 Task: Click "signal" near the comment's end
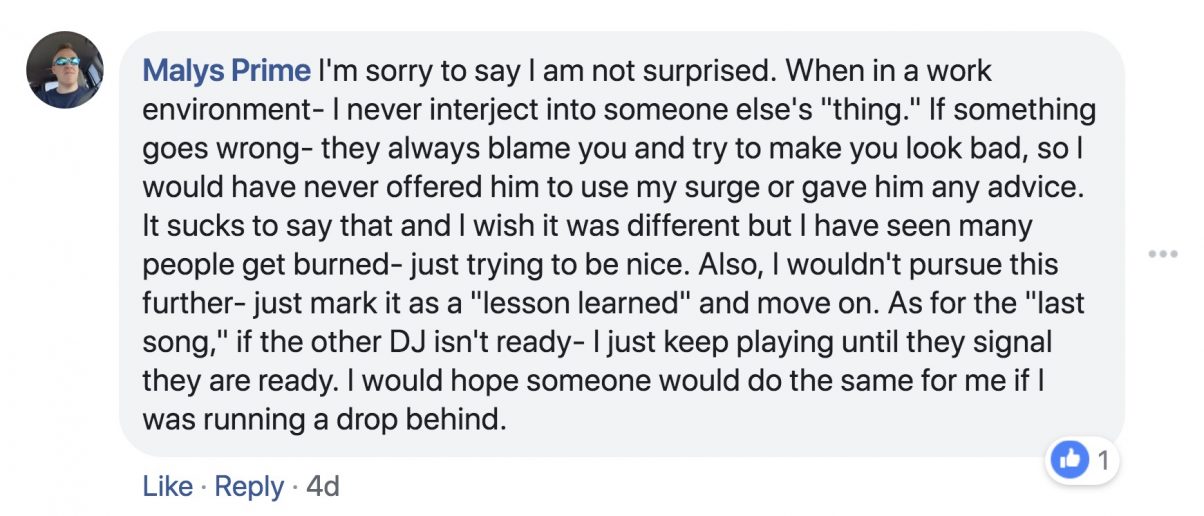click(1003, 343)
